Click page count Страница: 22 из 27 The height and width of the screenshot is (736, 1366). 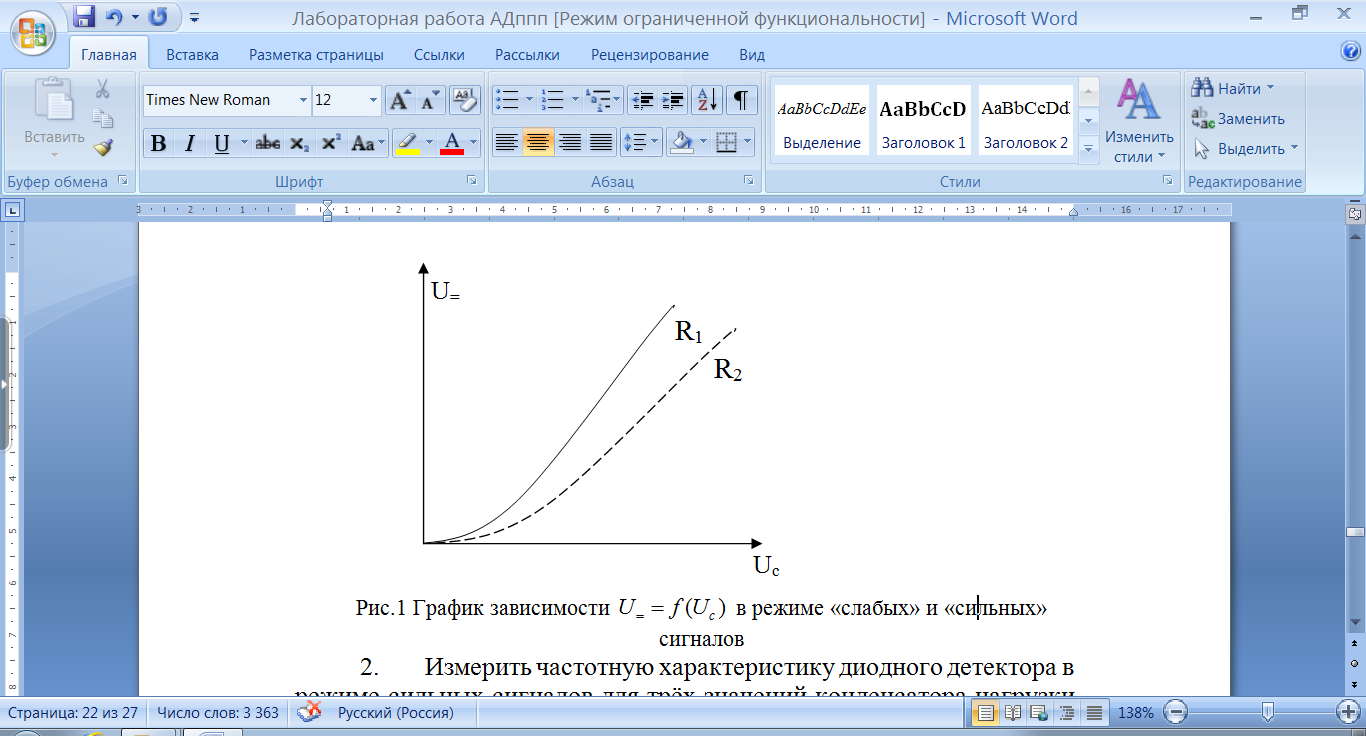(x=71, y=713)
